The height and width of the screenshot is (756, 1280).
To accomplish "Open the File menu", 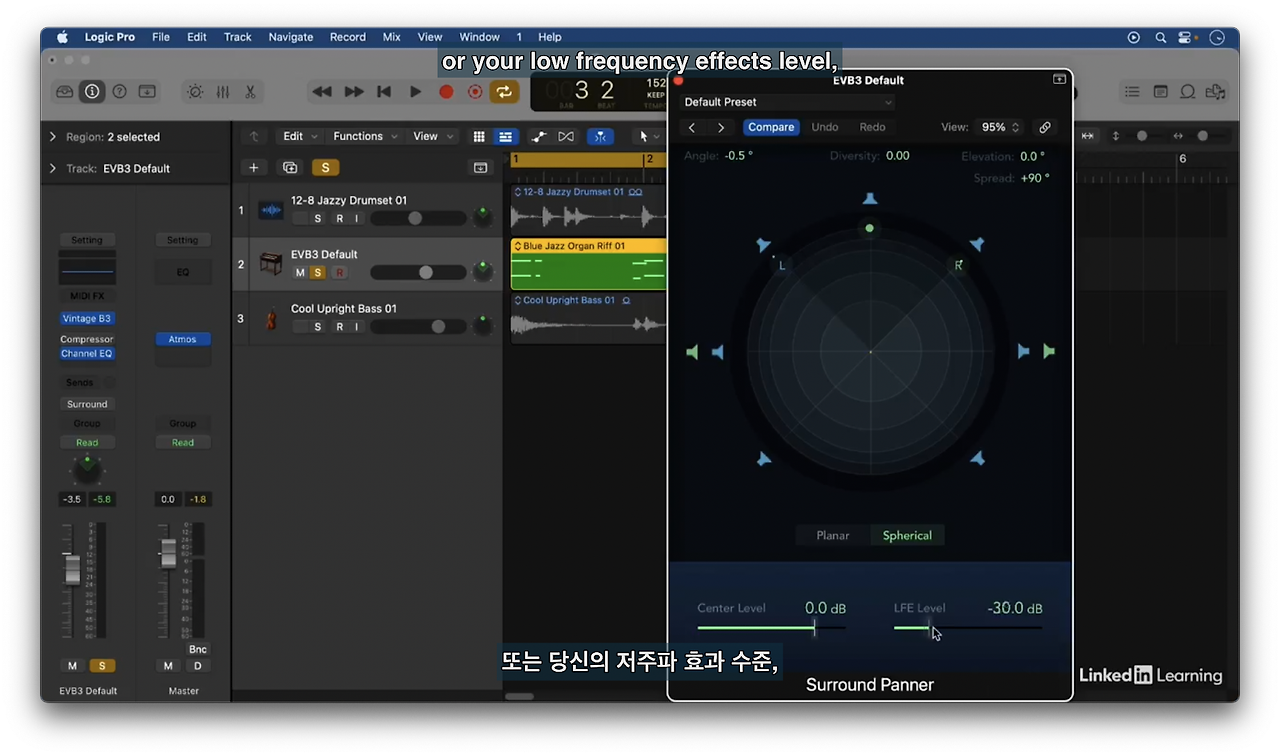I will tap(161, 37).
